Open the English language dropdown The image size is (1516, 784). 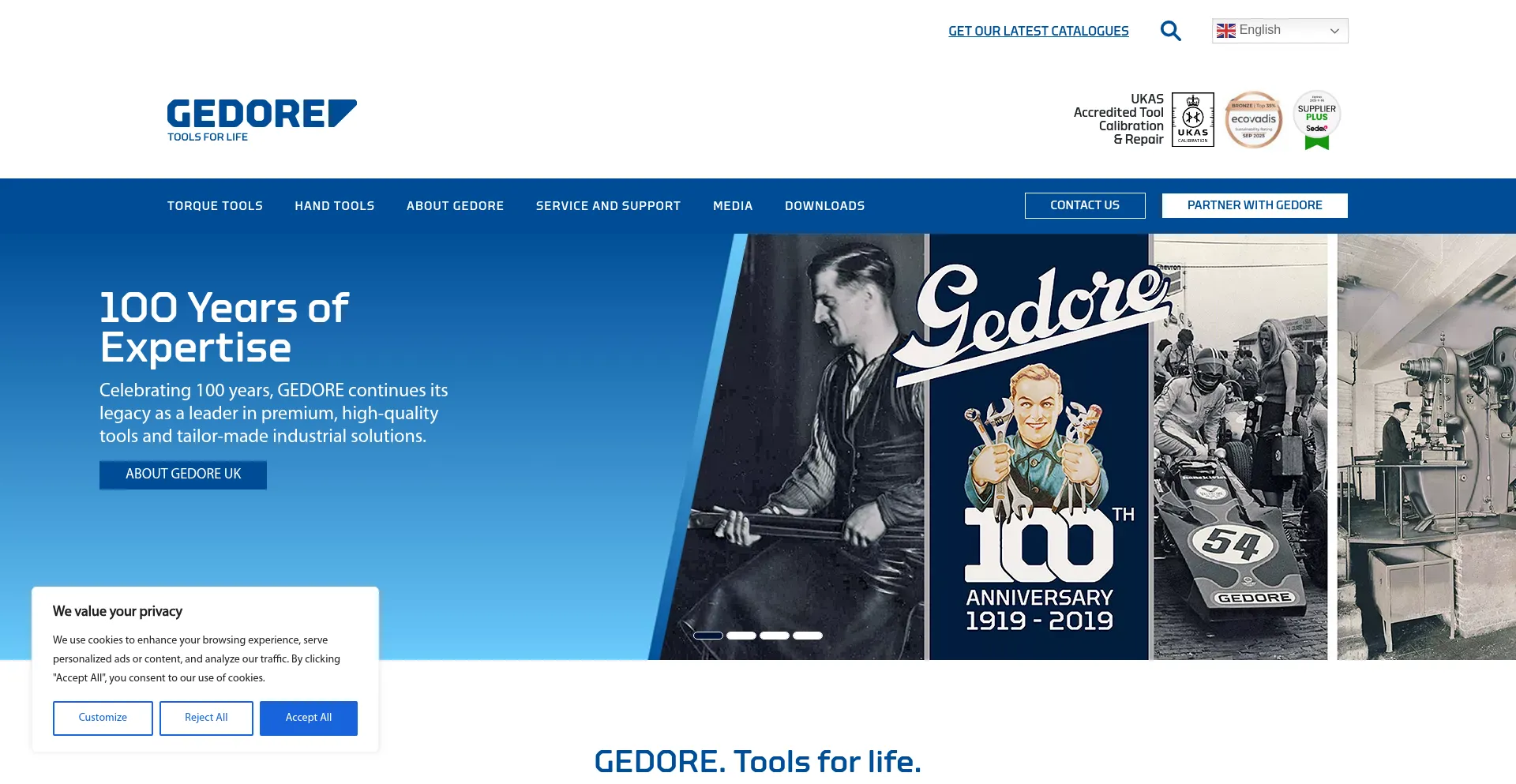tap(1280, 31)
